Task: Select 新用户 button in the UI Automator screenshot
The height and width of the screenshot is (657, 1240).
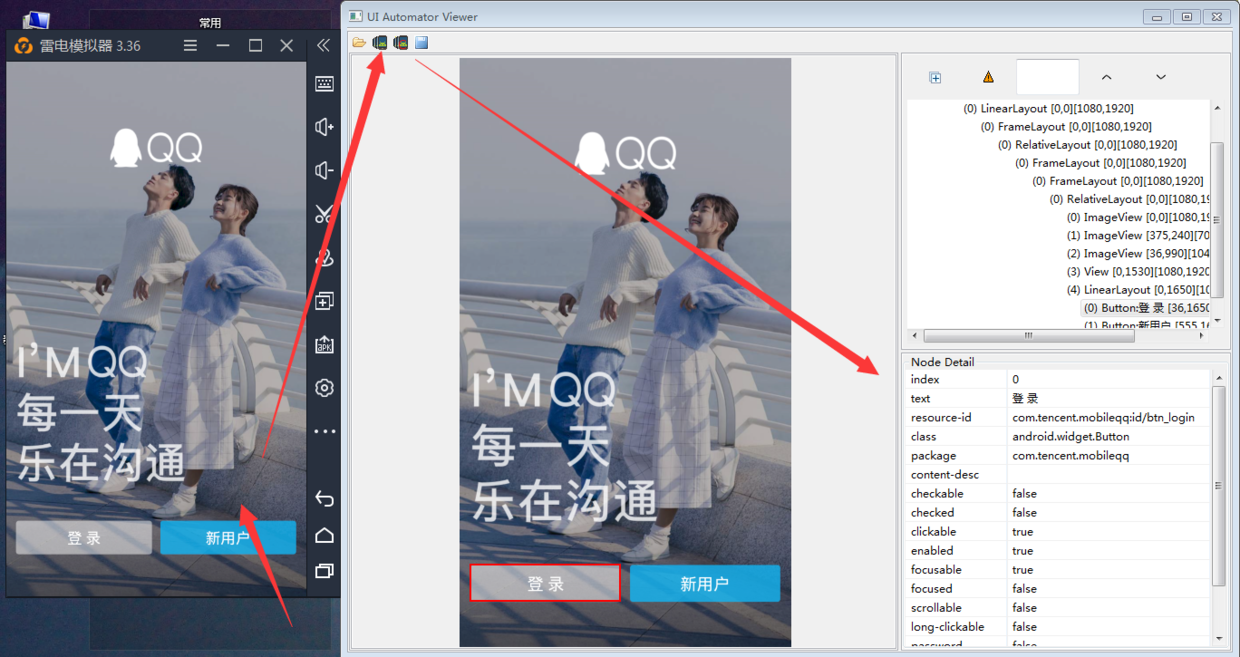Action: [705, 584]
